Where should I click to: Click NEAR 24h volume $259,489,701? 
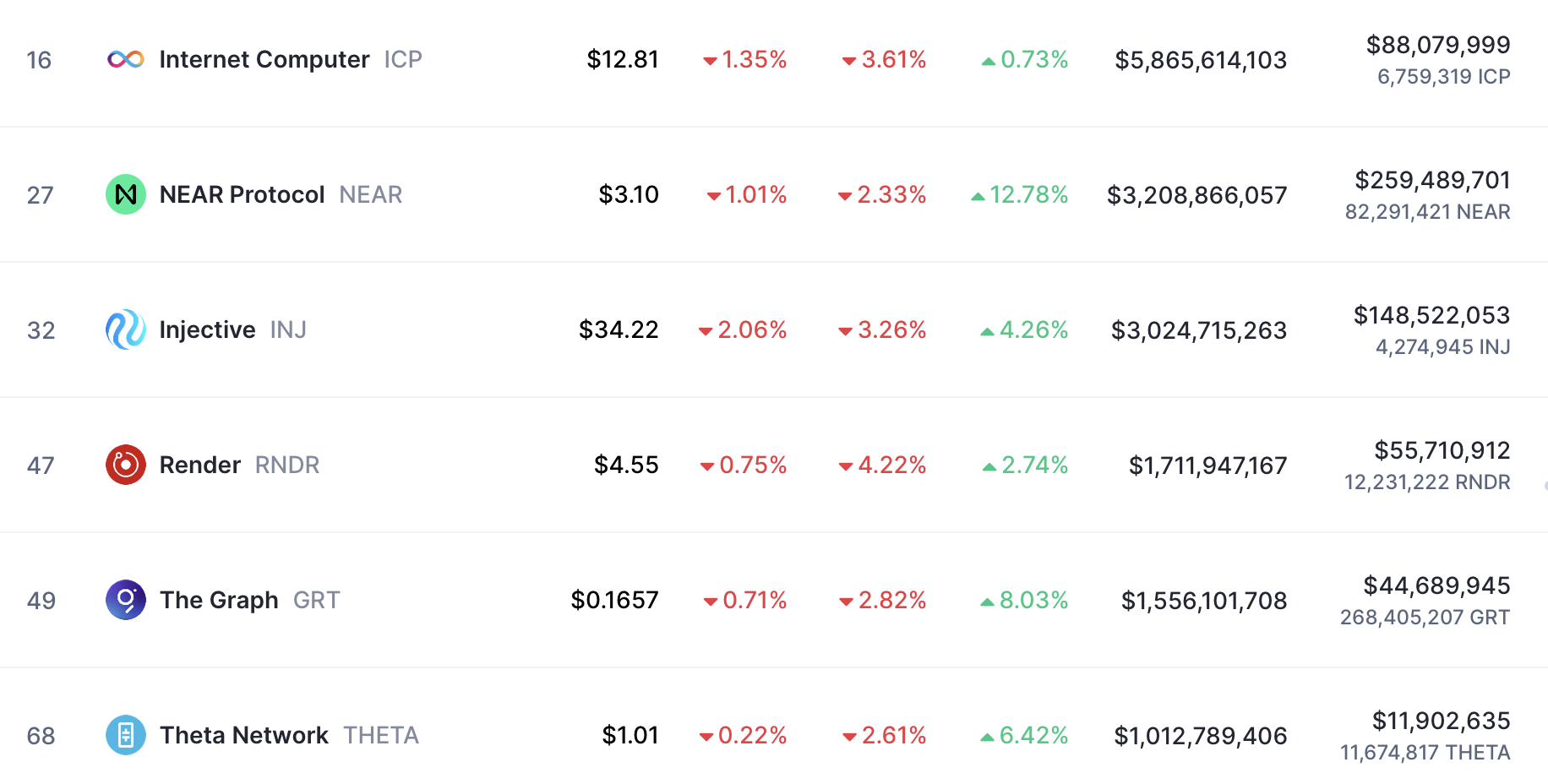click(x=1432, y=180)
